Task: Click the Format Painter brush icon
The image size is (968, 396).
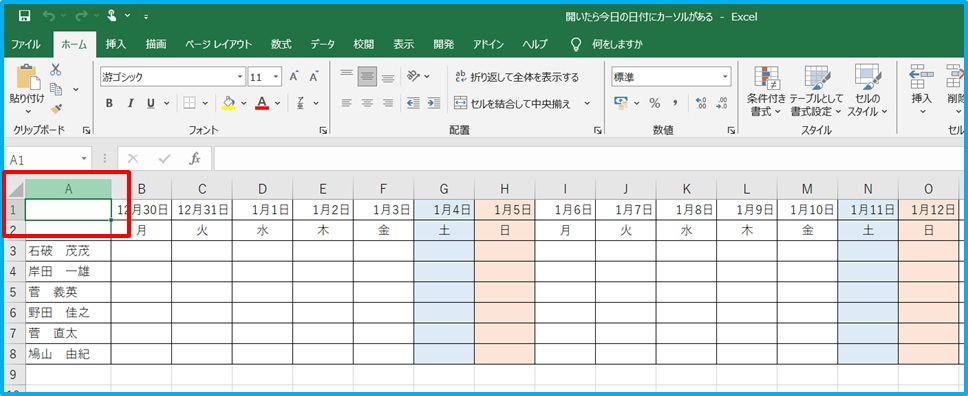Action: click(x=56, y=109)
